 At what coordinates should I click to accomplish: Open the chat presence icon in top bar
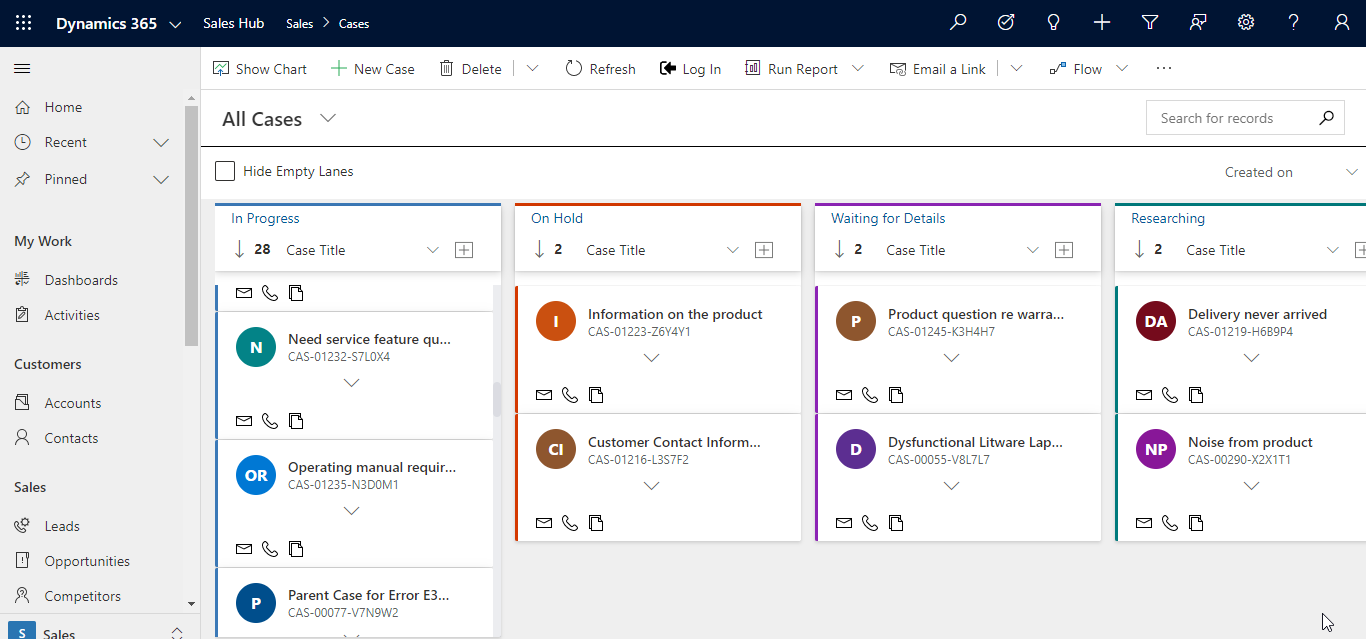click(1198, 23)
